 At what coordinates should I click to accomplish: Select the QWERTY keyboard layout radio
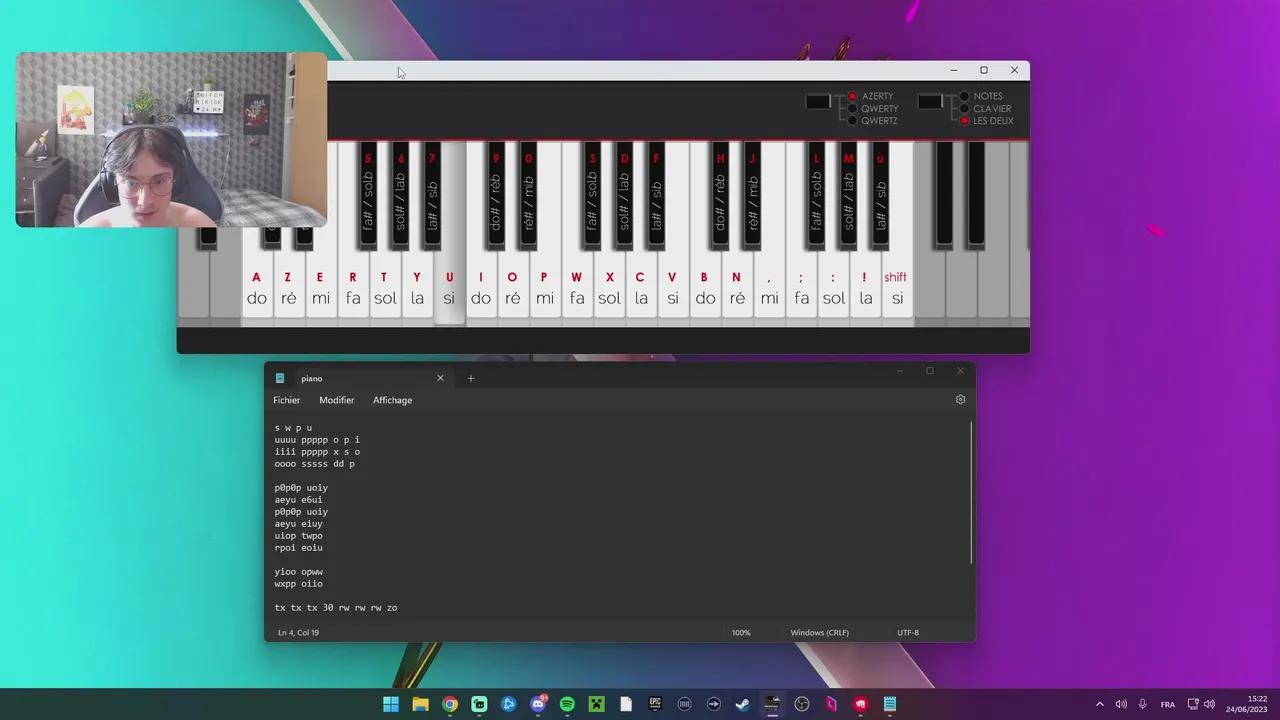853,109
